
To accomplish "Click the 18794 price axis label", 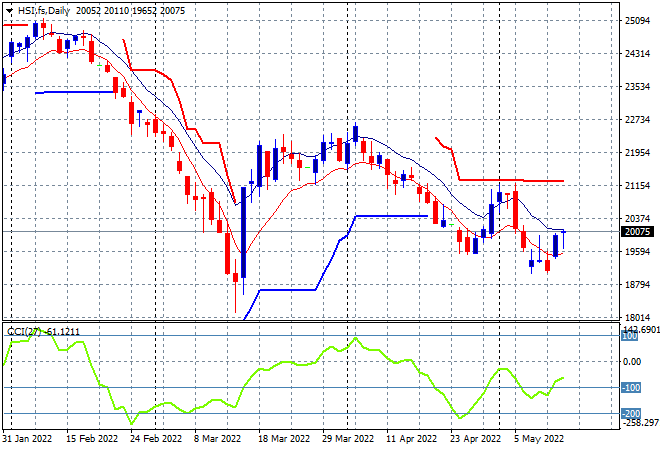I will pos(636,285).
